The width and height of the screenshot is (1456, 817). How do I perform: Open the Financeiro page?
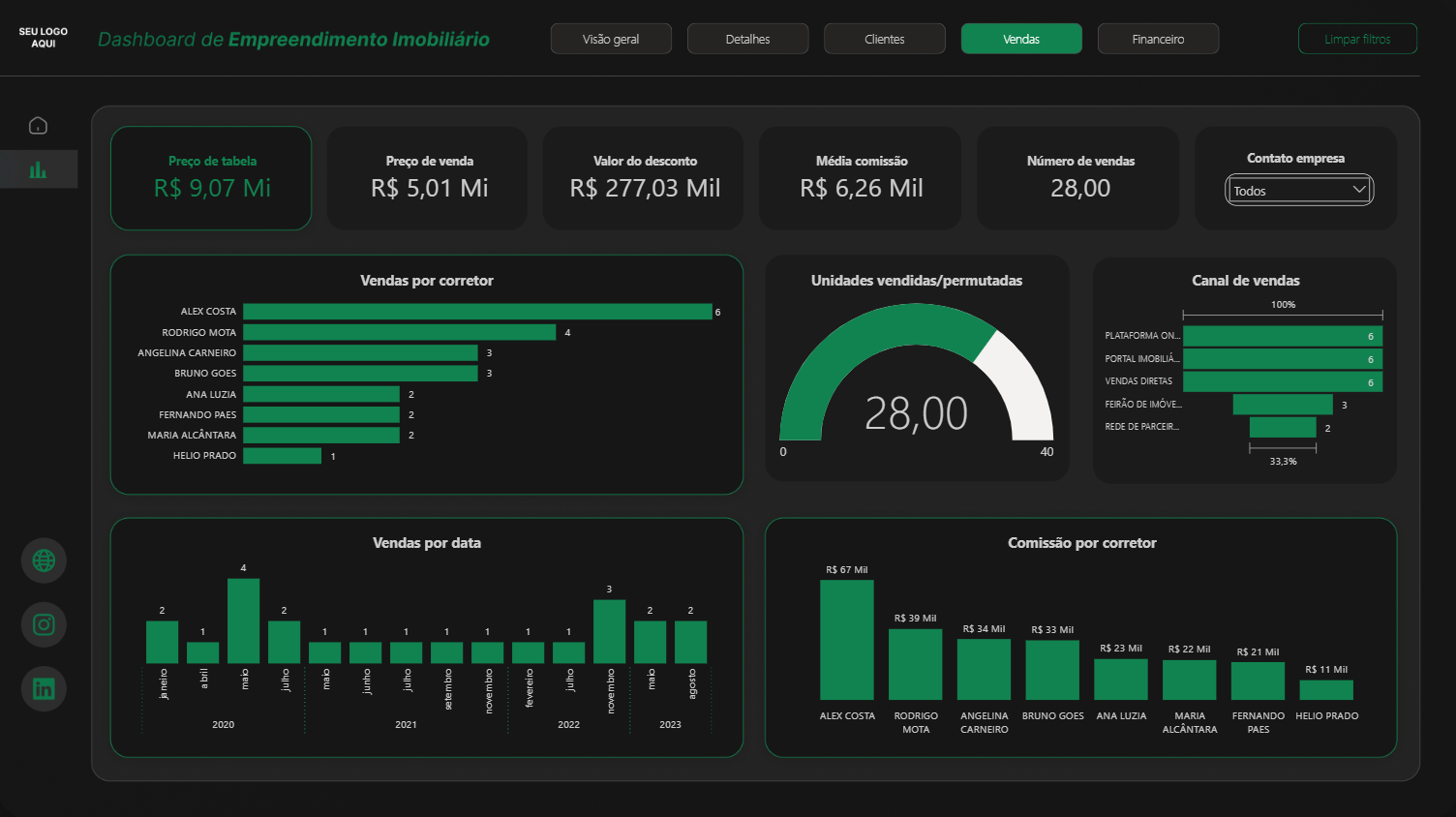pyautogui.click(x=1158, y=39)
